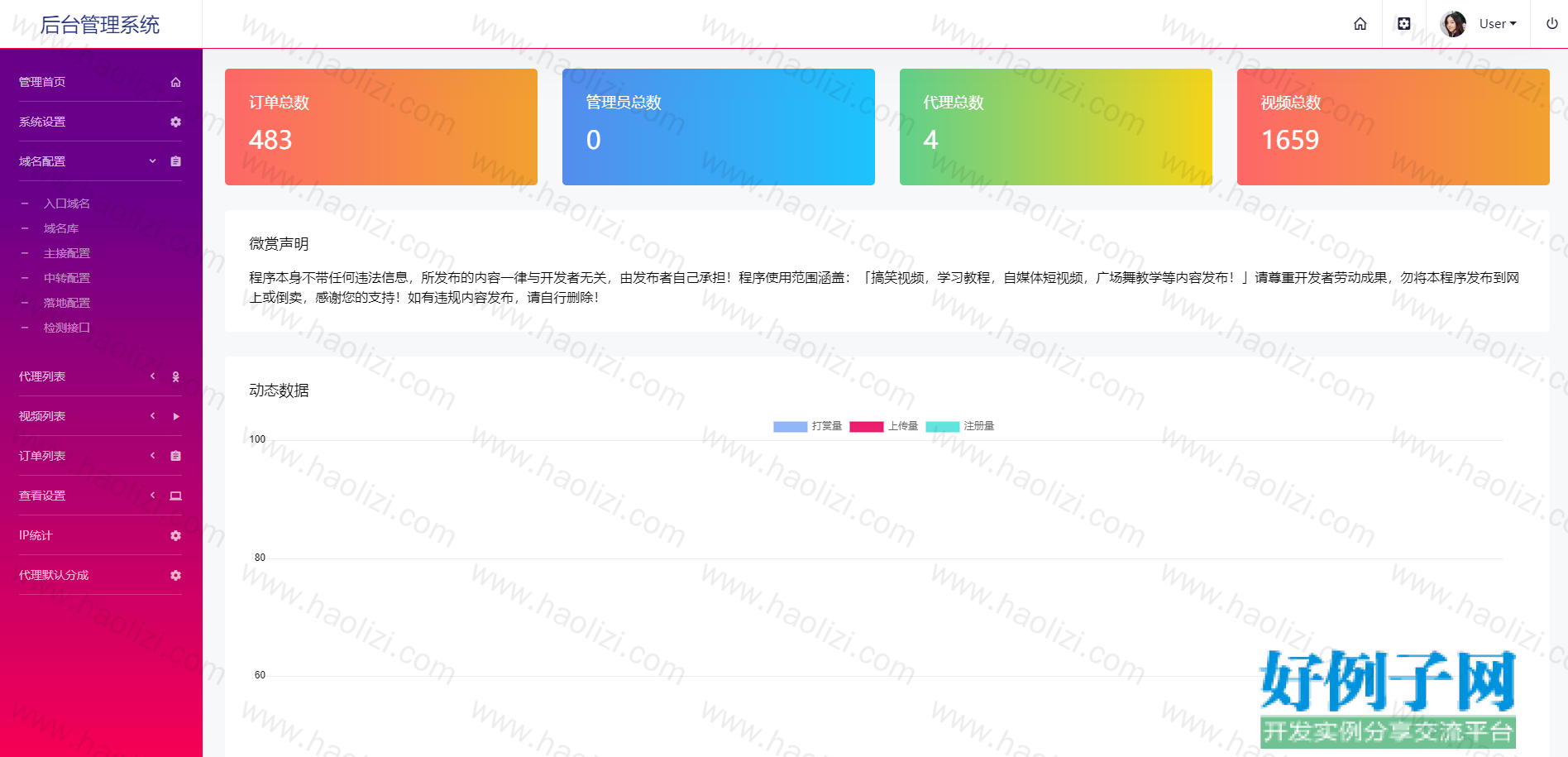Click gear icon beside IP统计
The image size is (1568, 757).
[x=175, y=535]
